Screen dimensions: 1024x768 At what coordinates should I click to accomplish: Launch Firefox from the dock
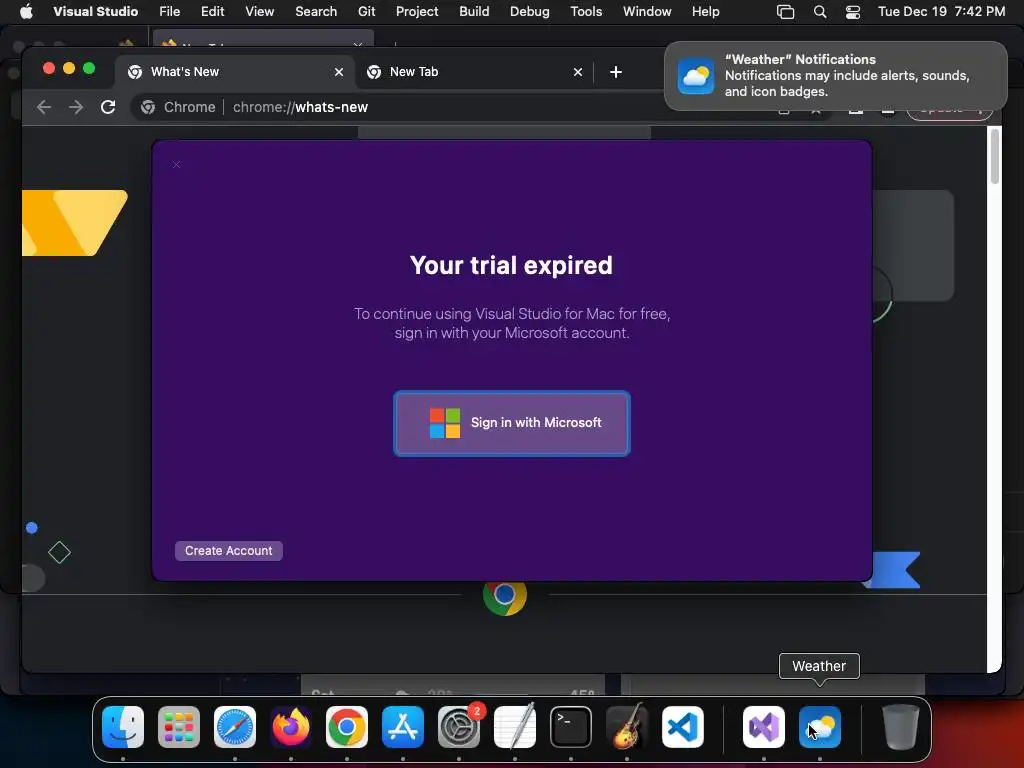click(x=291, y=727)
